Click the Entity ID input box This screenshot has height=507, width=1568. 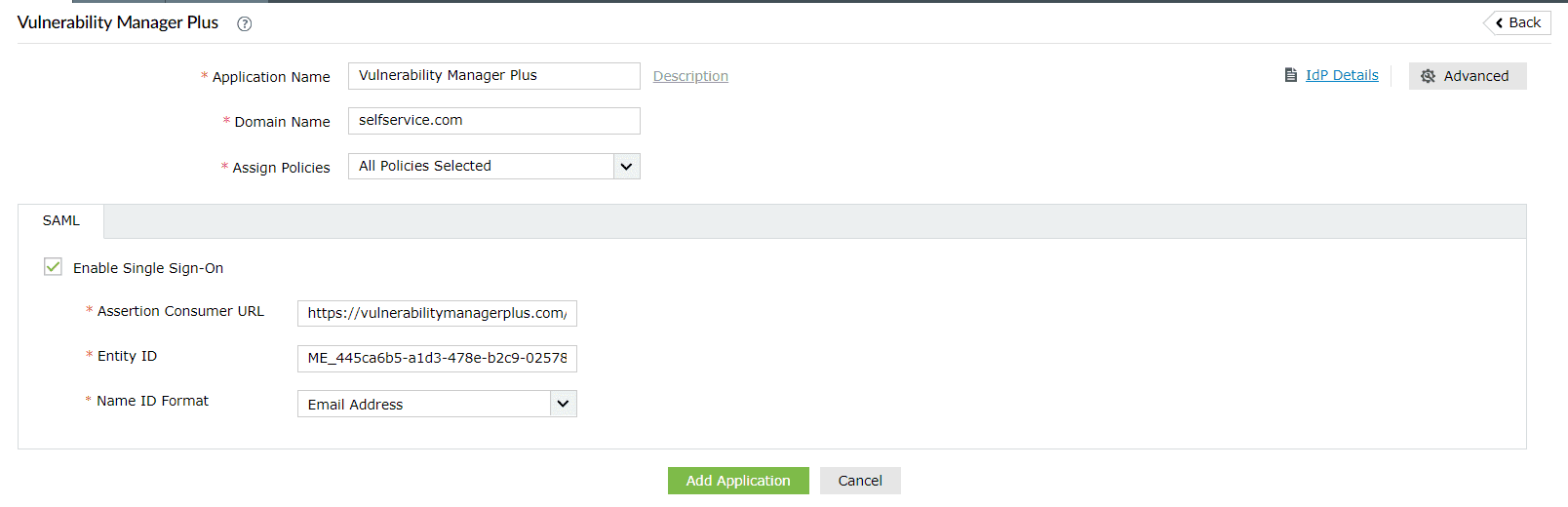click(x=437, y=358)
